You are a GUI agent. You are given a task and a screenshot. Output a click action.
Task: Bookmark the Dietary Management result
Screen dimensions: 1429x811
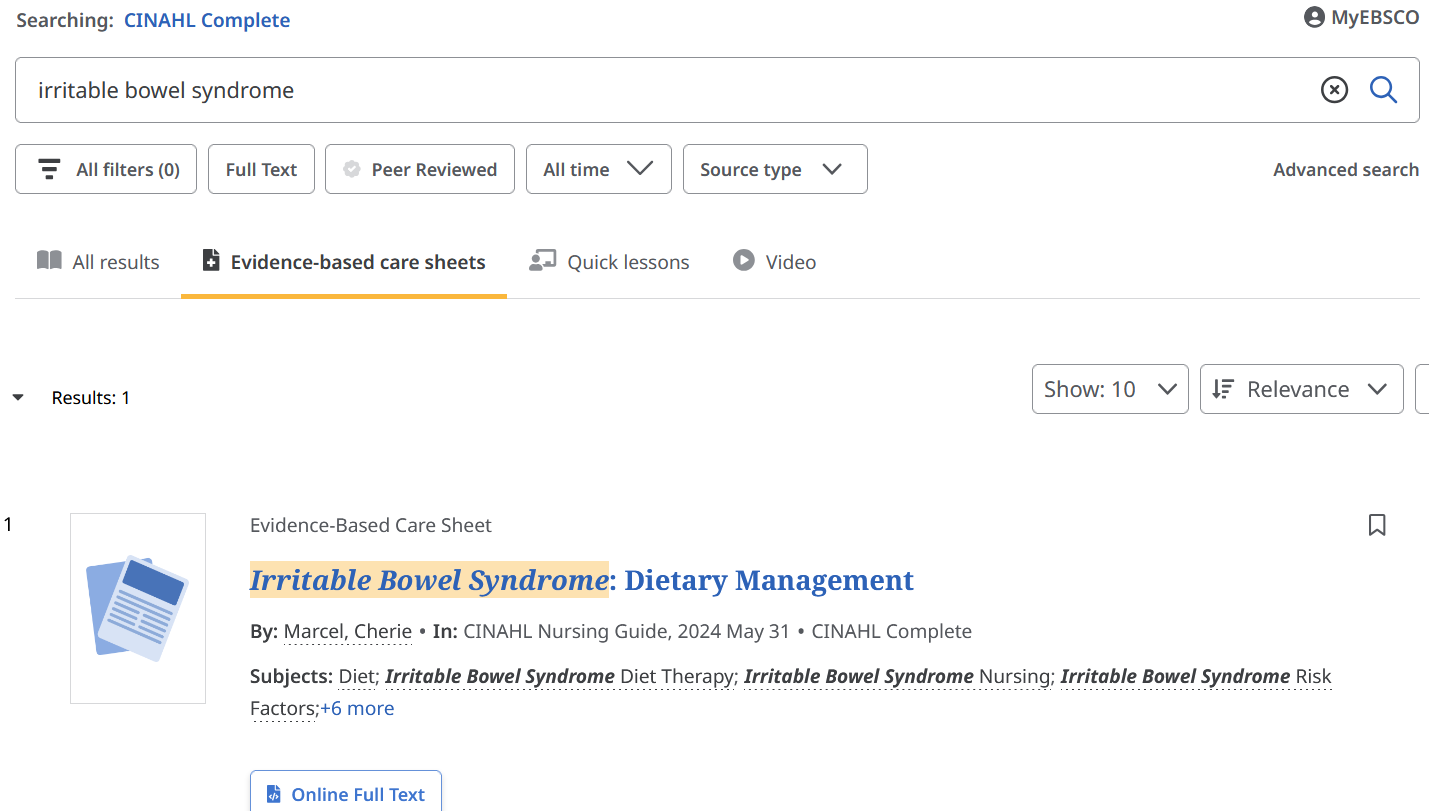[1377, 525]
